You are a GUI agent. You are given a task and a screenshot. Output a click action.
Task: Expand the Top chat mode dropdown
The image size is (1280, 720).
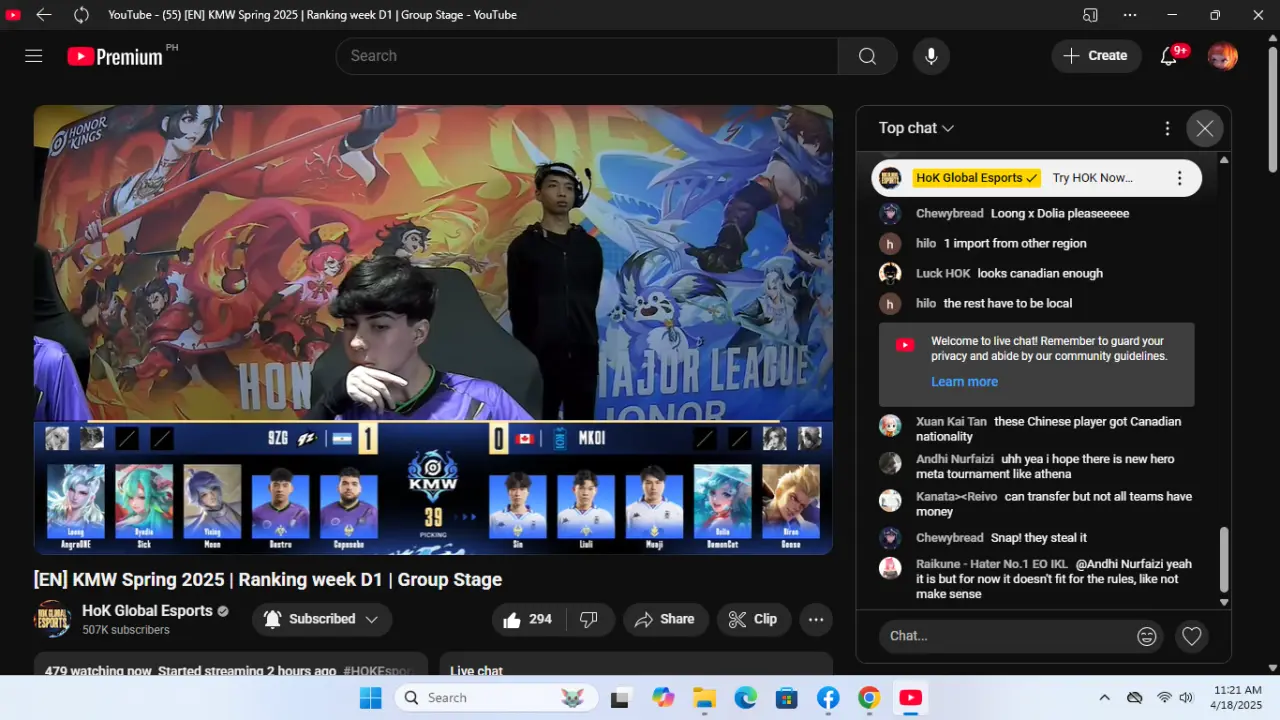tap(916, 128)
